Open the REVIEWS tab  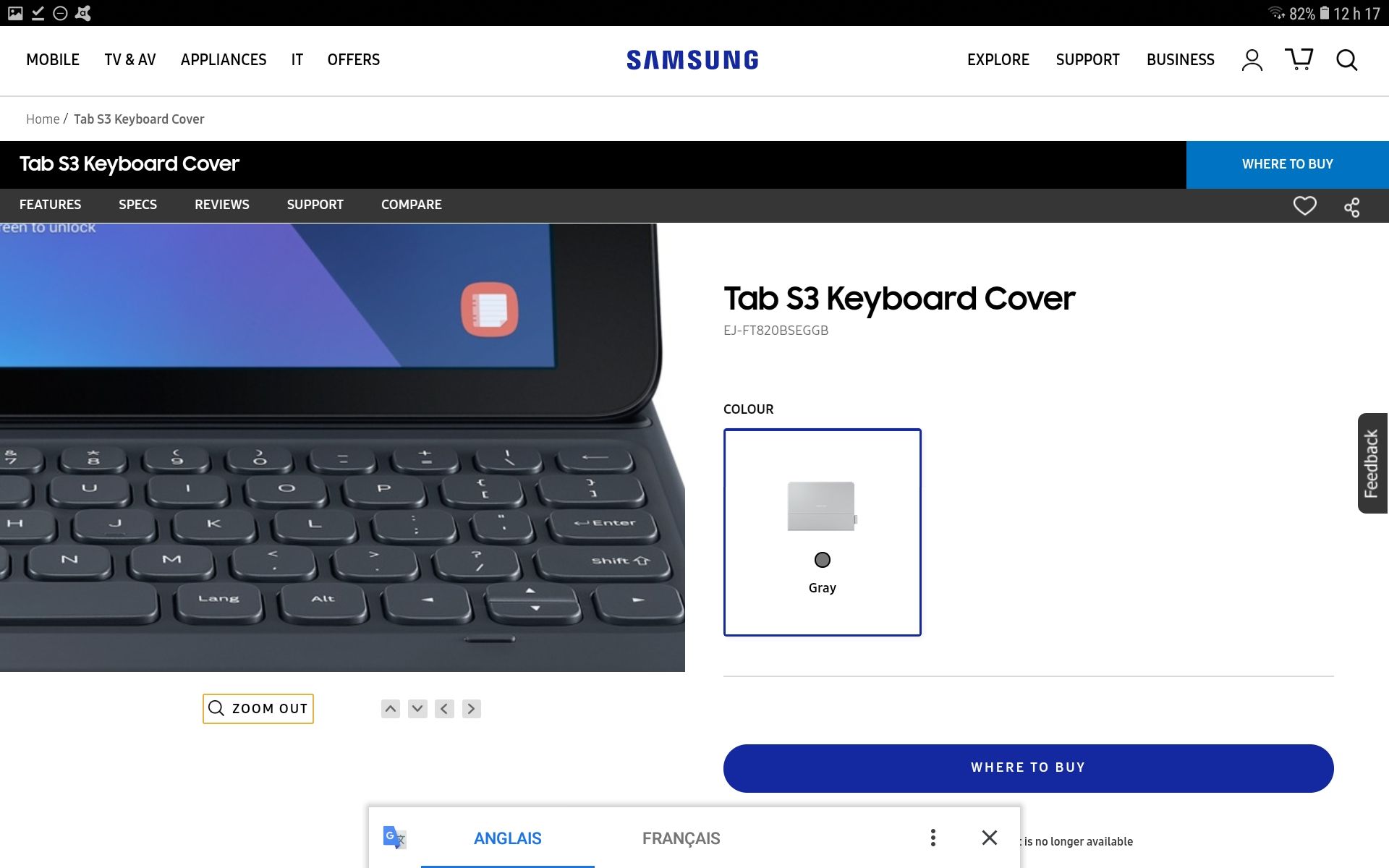coord(222,205)
